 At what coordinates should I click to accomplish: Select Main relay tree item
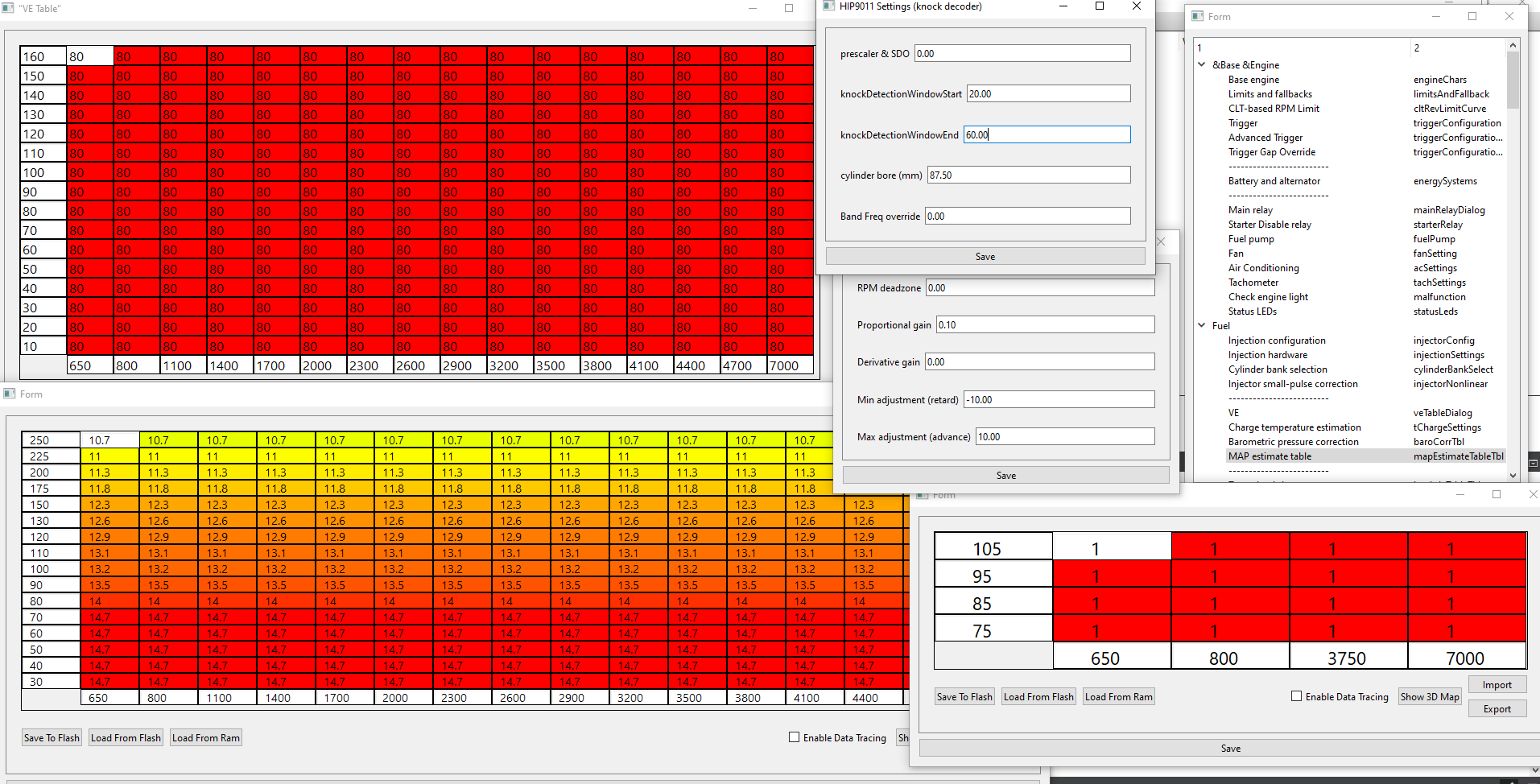tap(1250, 210)
